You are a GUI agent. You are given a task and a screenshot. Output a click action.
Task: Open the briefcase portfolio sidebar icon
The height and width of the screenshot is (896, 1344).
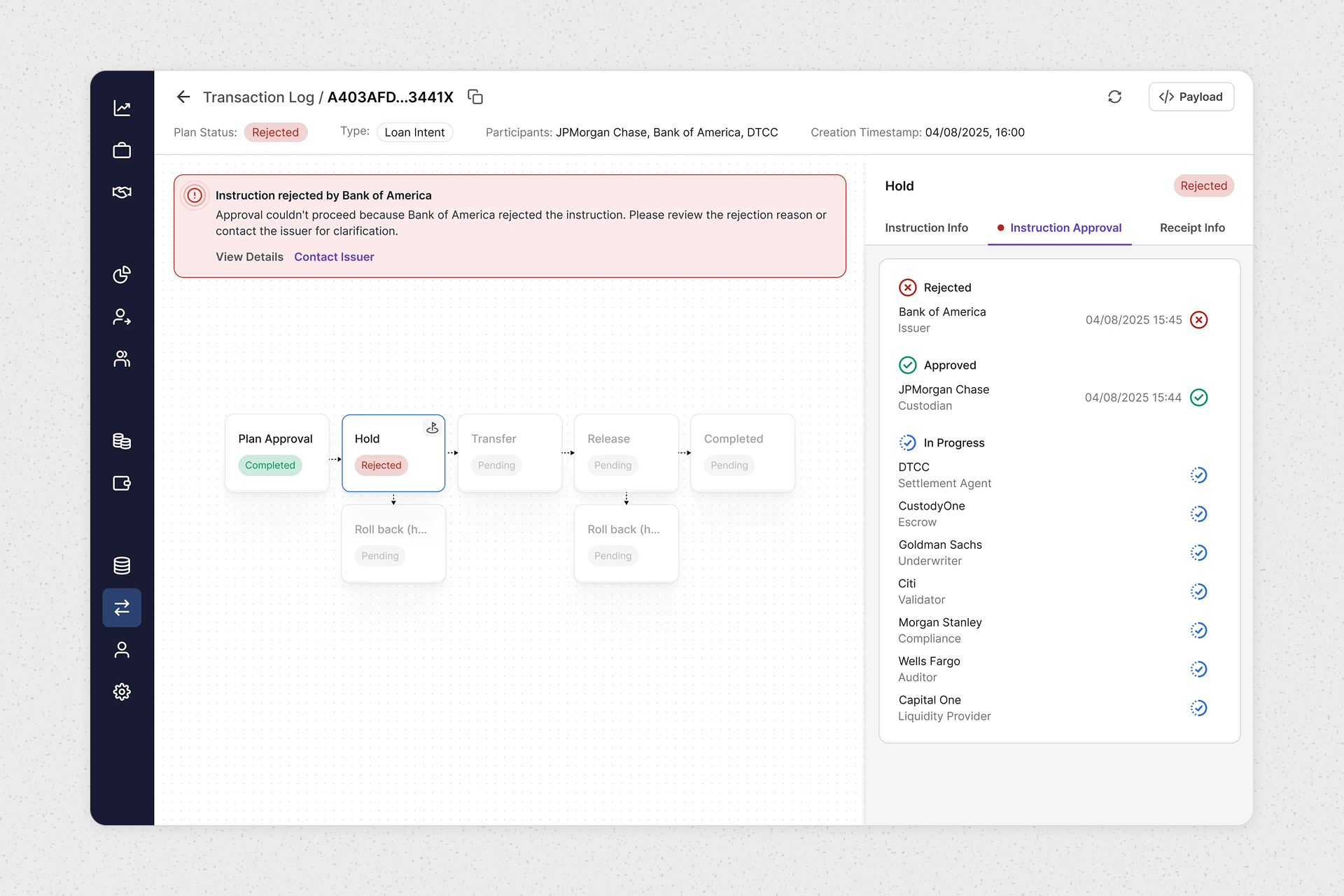[x=122, y=150]
